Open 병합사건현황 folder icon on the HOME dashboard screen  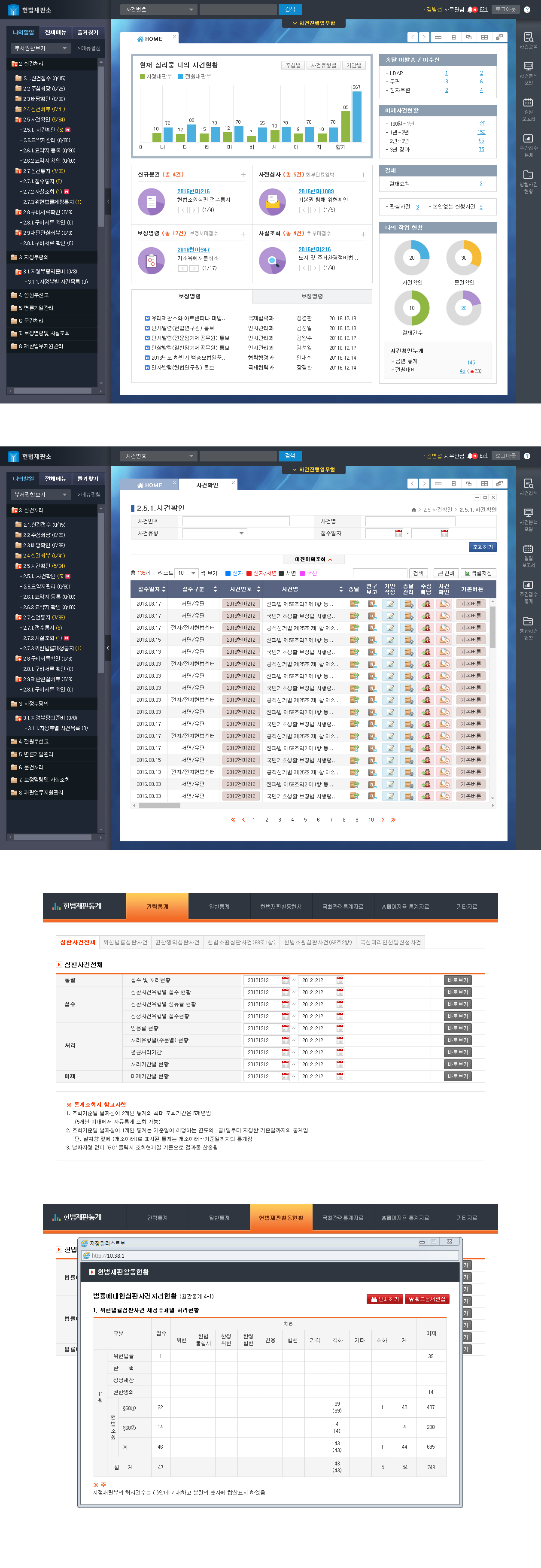pyautogui.click(x=528, y=175)
